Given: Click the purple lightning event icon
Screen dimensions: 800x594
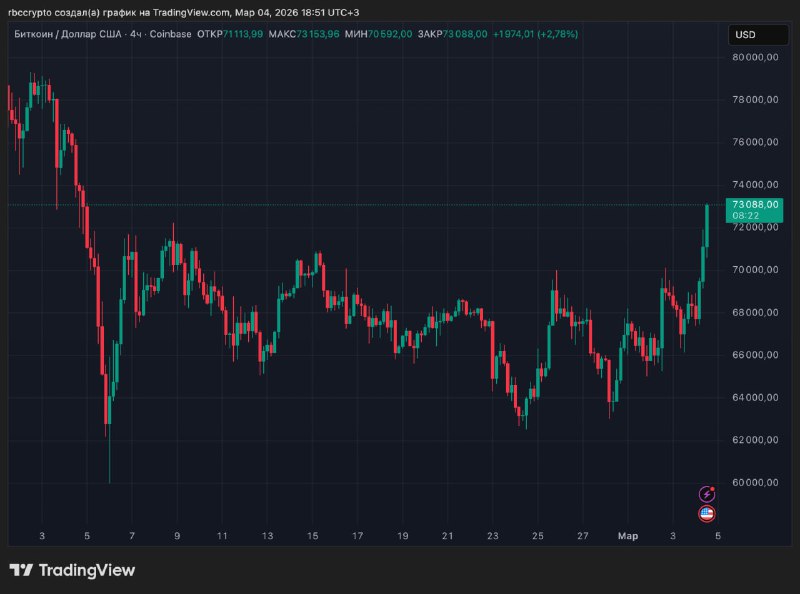Looking at the screenshot, I should [x=707, y=494].
